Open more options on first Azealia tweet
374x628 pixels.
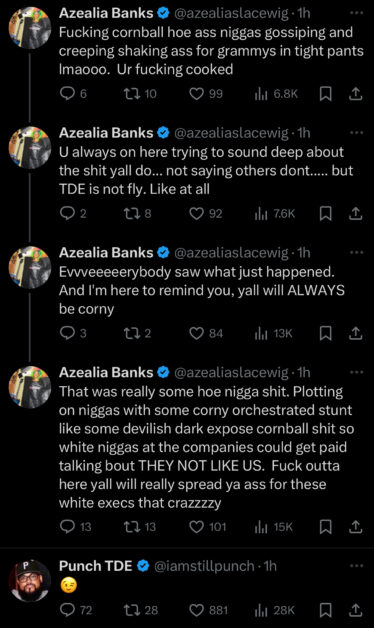coord(356,13)
